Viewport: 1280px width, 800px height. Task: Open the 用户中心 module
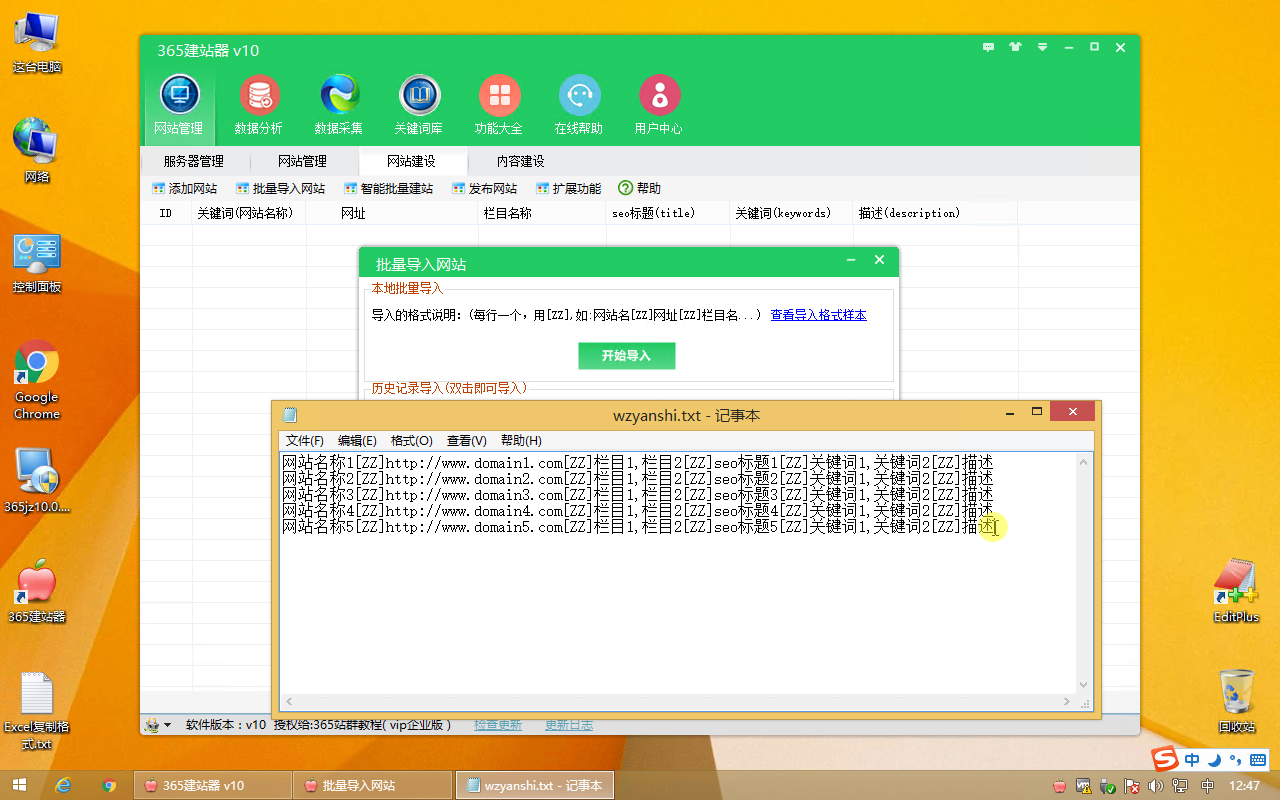pos(659,106)
